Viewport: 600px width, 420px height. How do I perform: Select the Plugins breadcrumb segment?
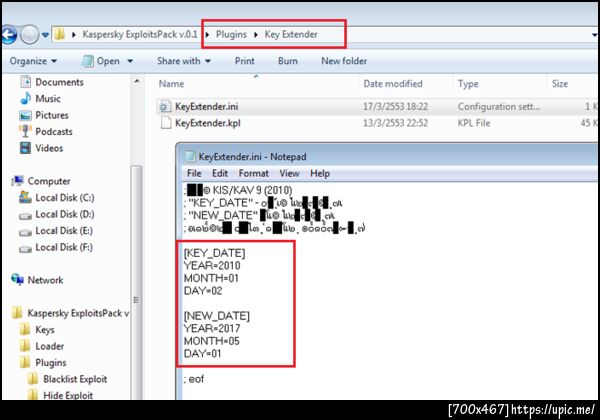[x=231, y=34]
